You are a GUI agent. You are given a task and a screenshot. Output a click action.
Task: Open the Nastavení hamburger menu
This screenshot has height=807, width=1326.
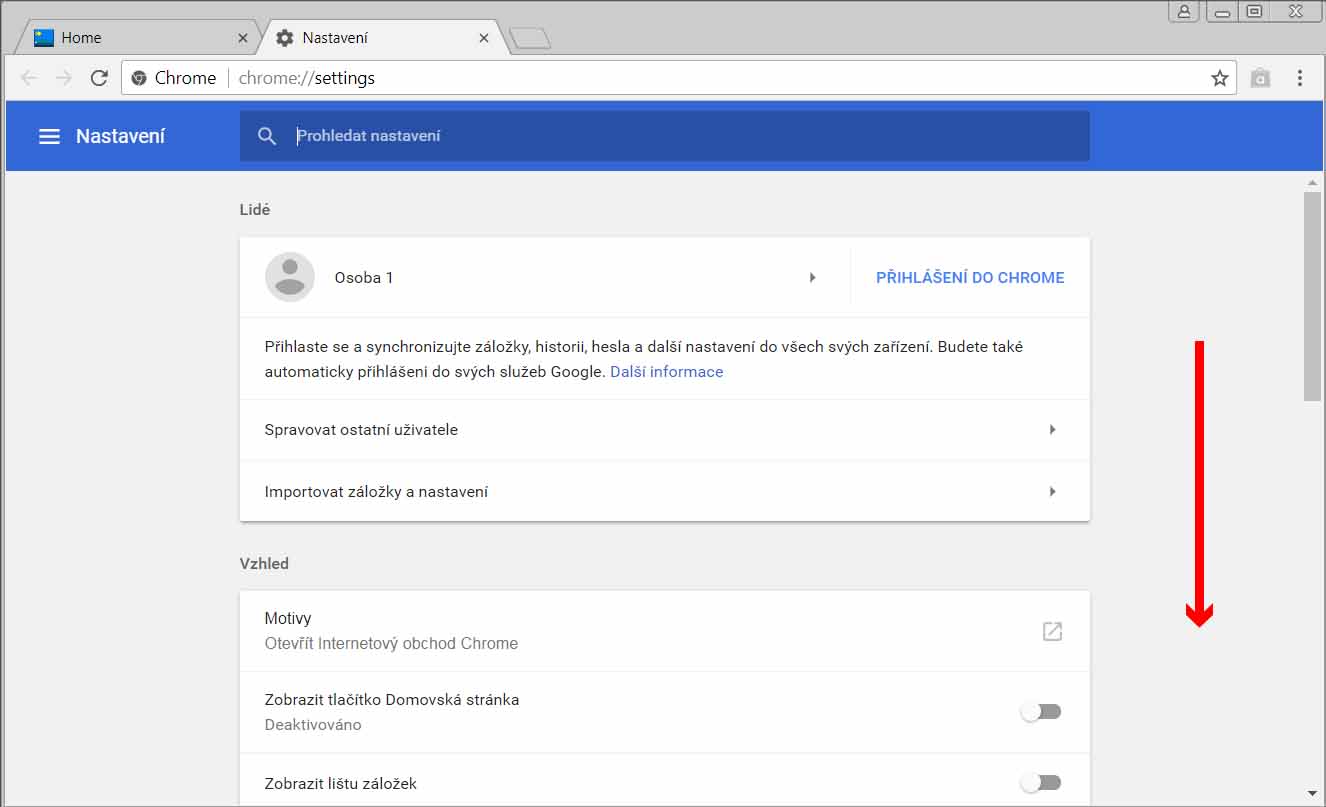coord(49,136)
